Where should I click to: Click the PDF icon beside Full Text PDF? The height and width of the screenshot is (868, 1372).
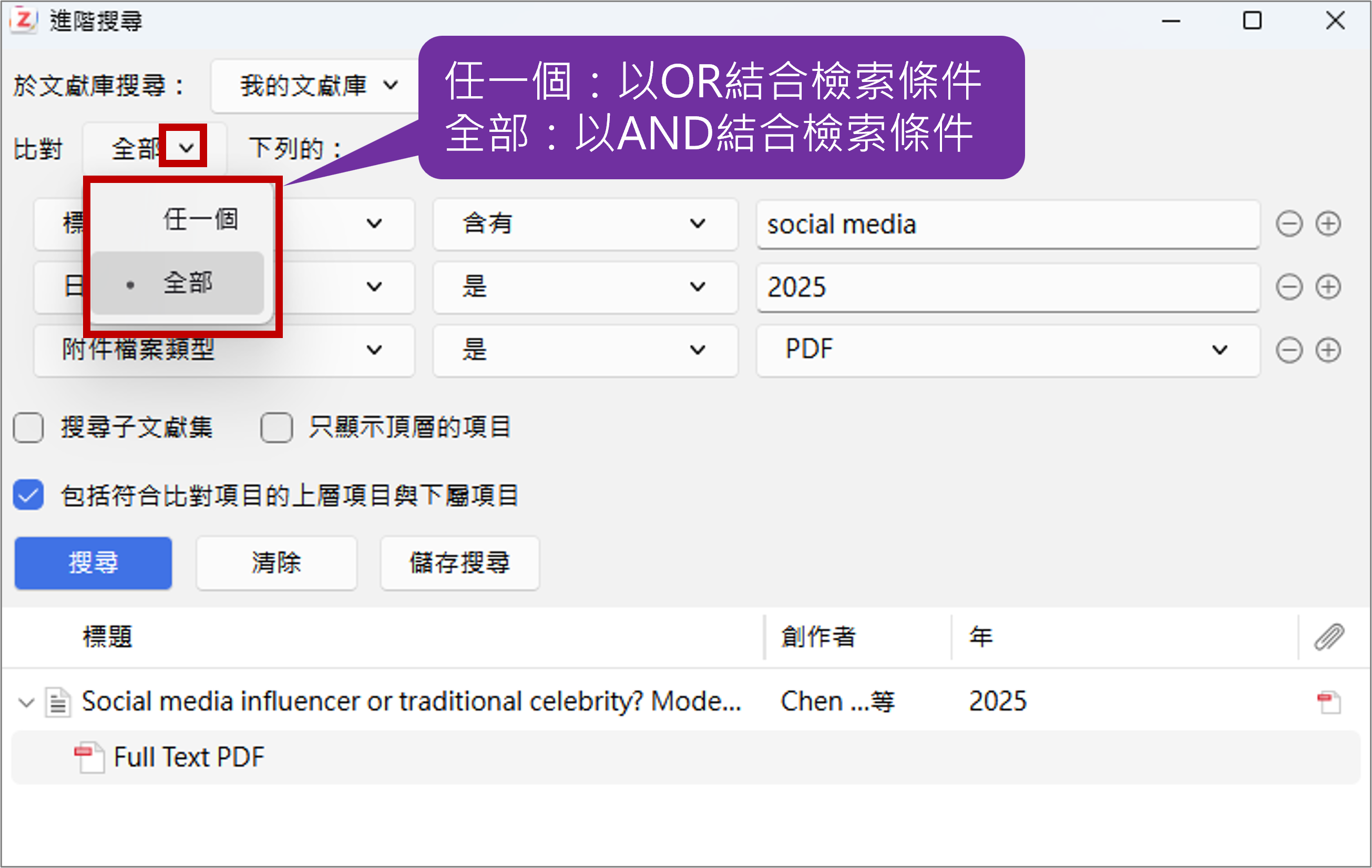89,757
